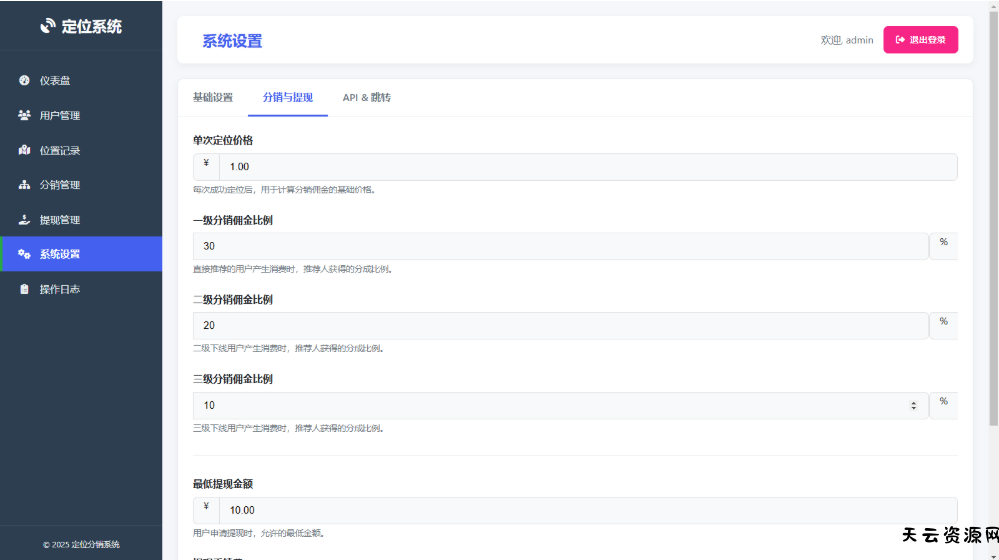This screenshot has width=999, height=560.
Task: Select the 分销与提现 tab
Action: 288,98
